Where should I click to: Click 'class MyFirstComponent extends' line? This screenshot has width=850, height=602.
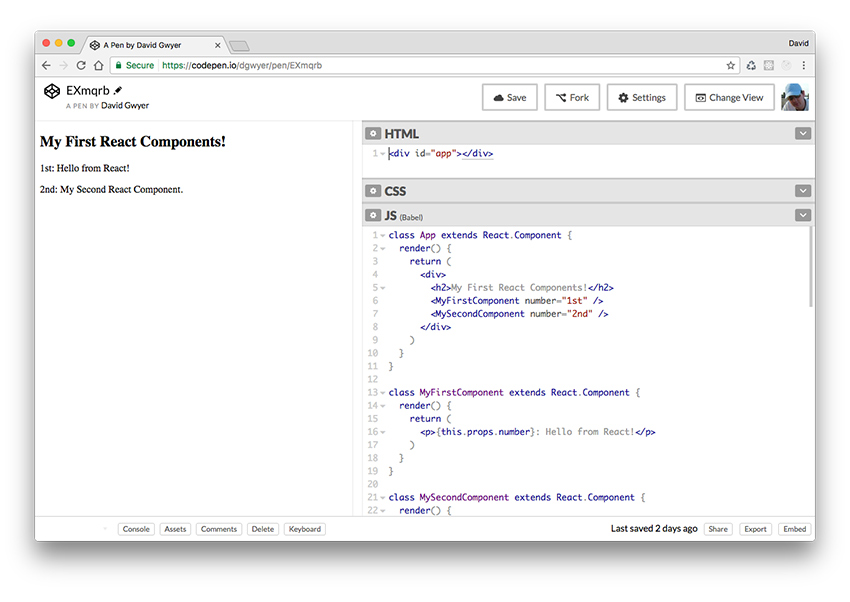pos(514,392)
